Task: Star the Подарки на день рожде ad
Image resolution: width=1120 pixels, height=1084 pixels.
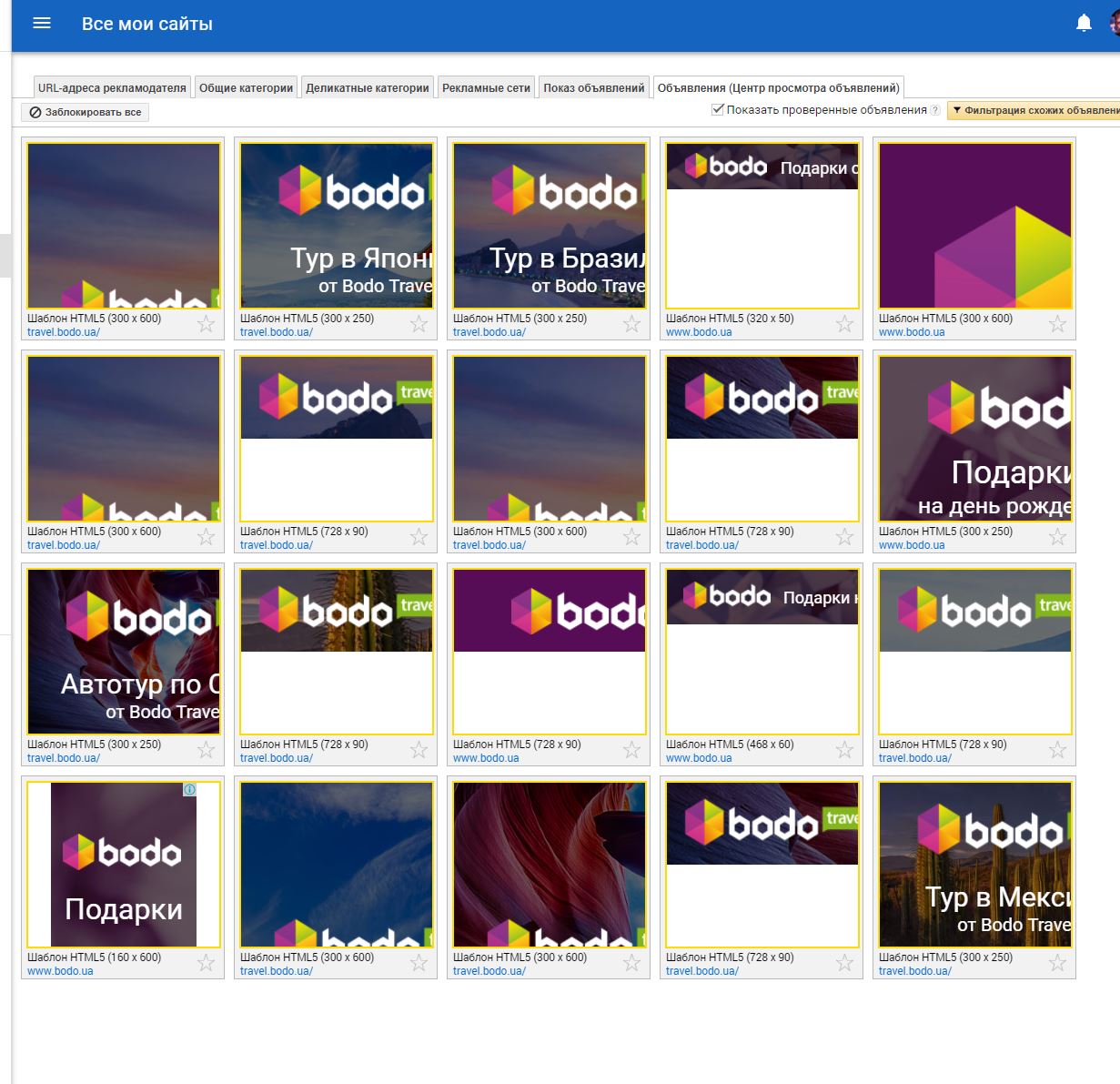Action: pos(1057,537)
